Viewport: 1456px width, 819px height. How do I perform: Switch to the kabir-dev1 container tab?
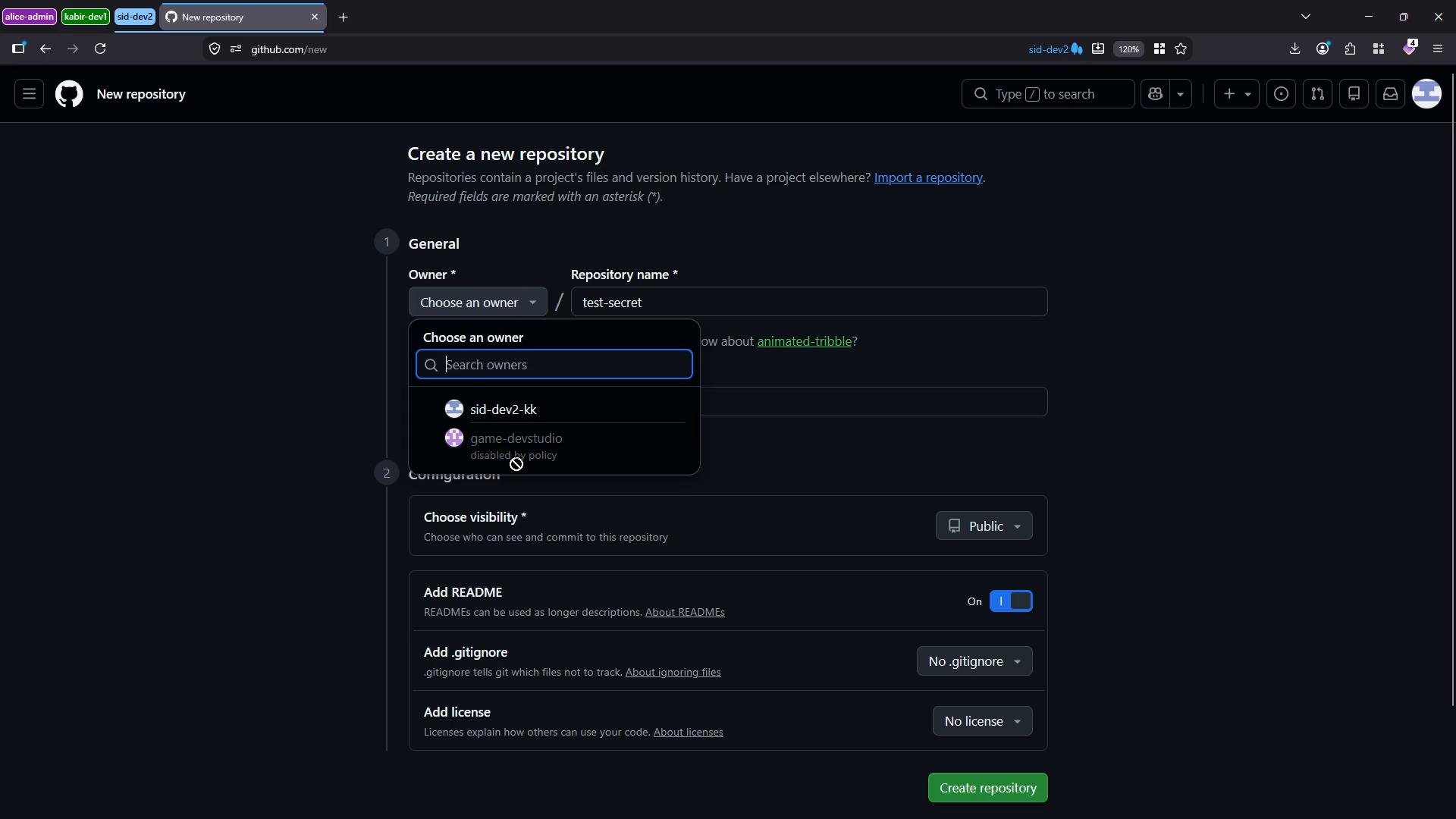(x=86, y=17)
